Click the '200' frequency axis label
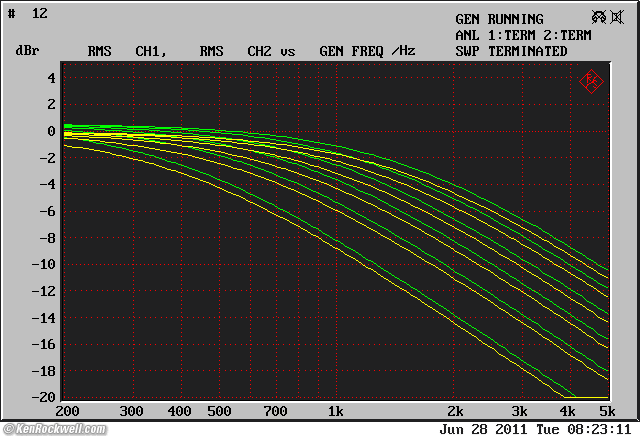640x436 pixels. [67, 411]
